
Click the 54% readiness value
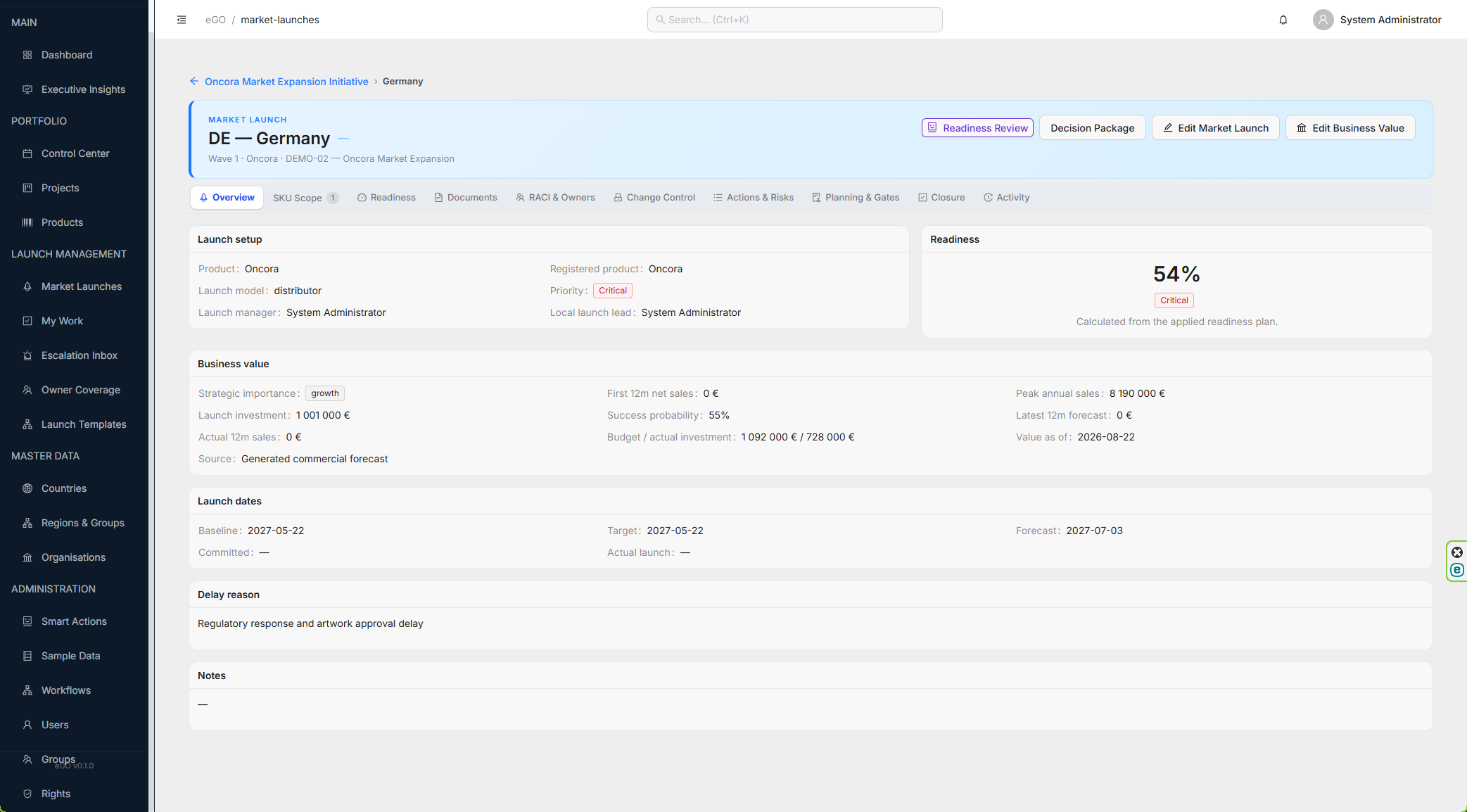[1176, 274]
